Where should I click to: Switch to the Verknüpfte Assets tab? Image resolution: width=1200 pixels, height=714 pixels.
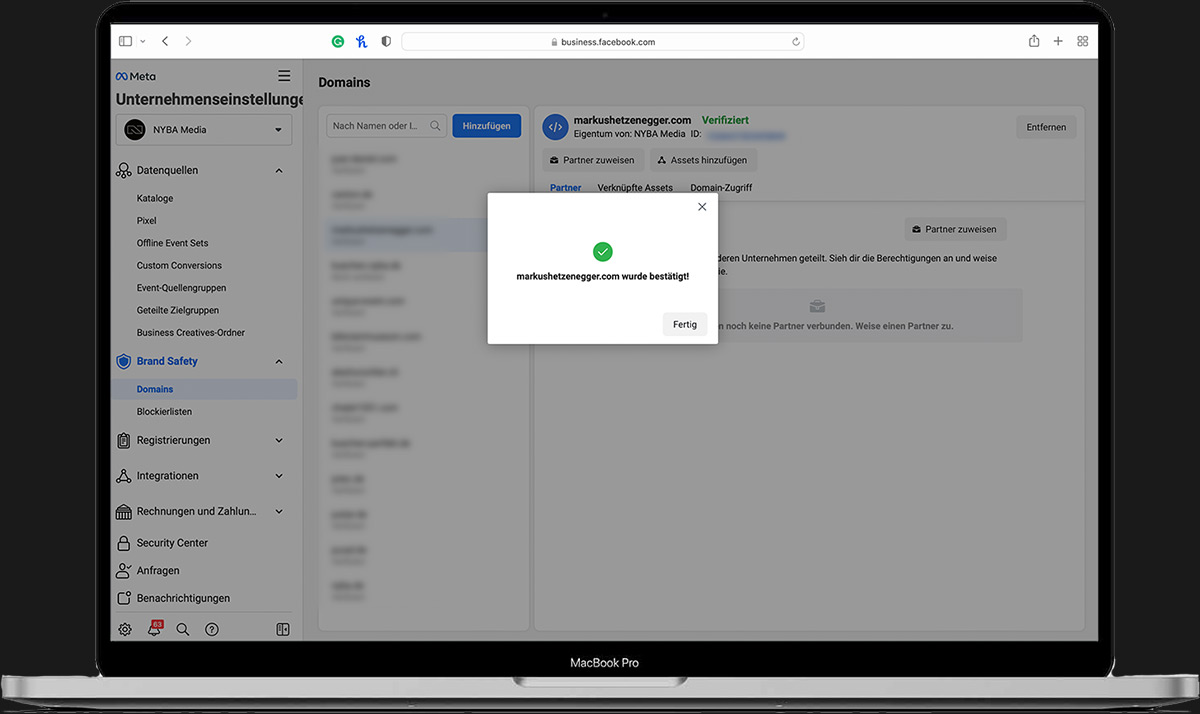pyautogui.click(x=635, y=188)
